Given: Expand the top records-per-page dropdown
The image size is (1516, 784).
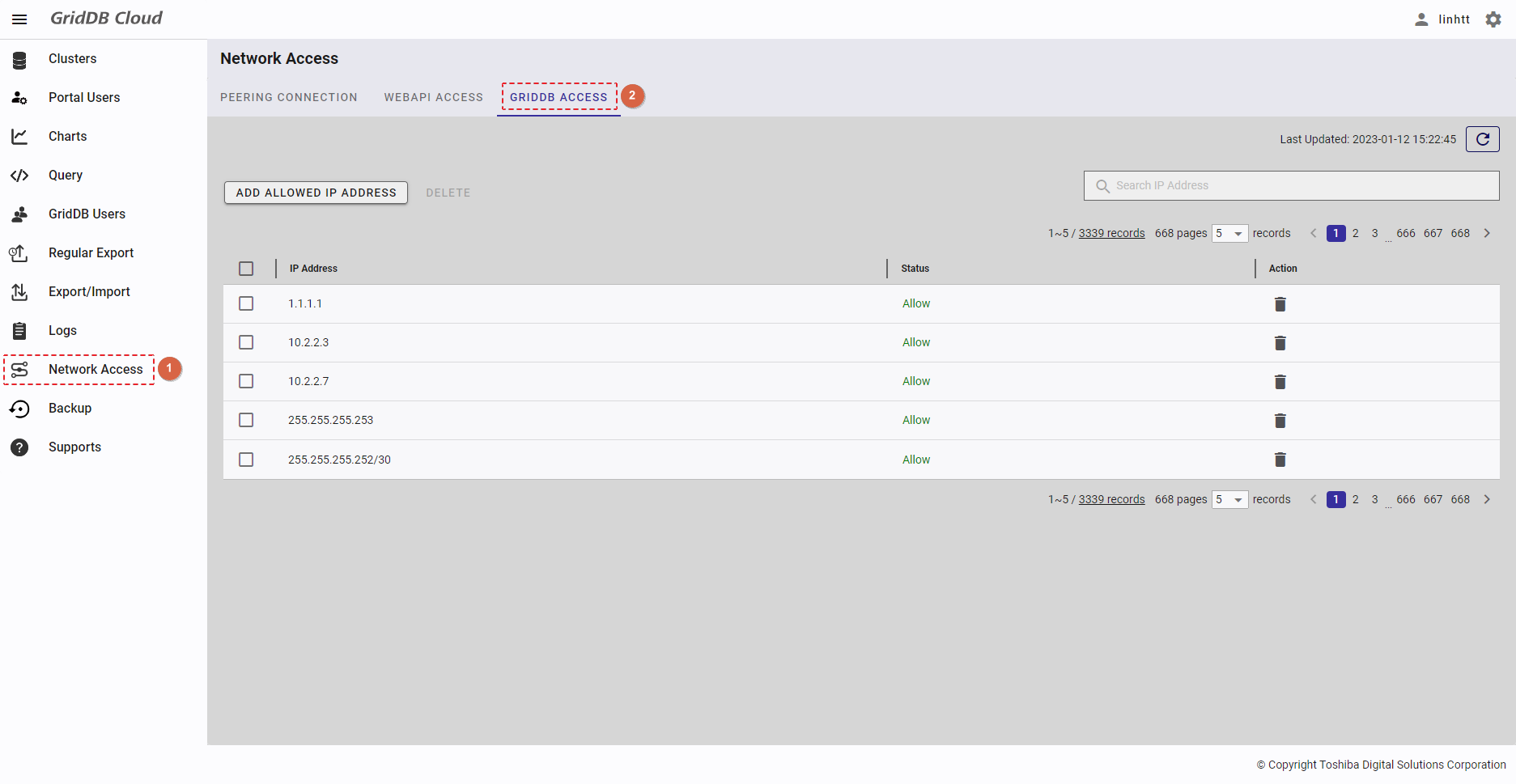Looking at the screenshot, I should click(x=1229, y=234).
